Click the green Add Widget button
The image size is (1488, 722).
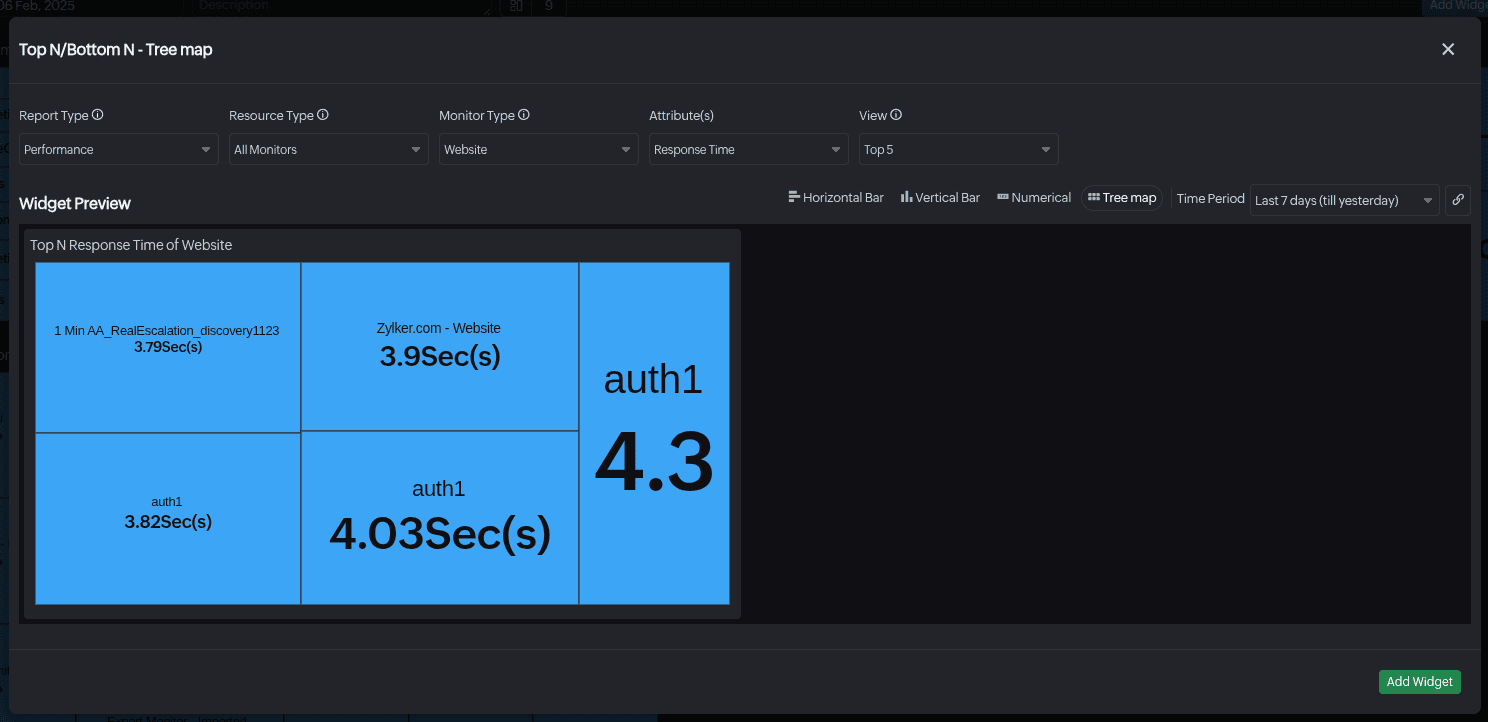click(x=1420, y=682)
